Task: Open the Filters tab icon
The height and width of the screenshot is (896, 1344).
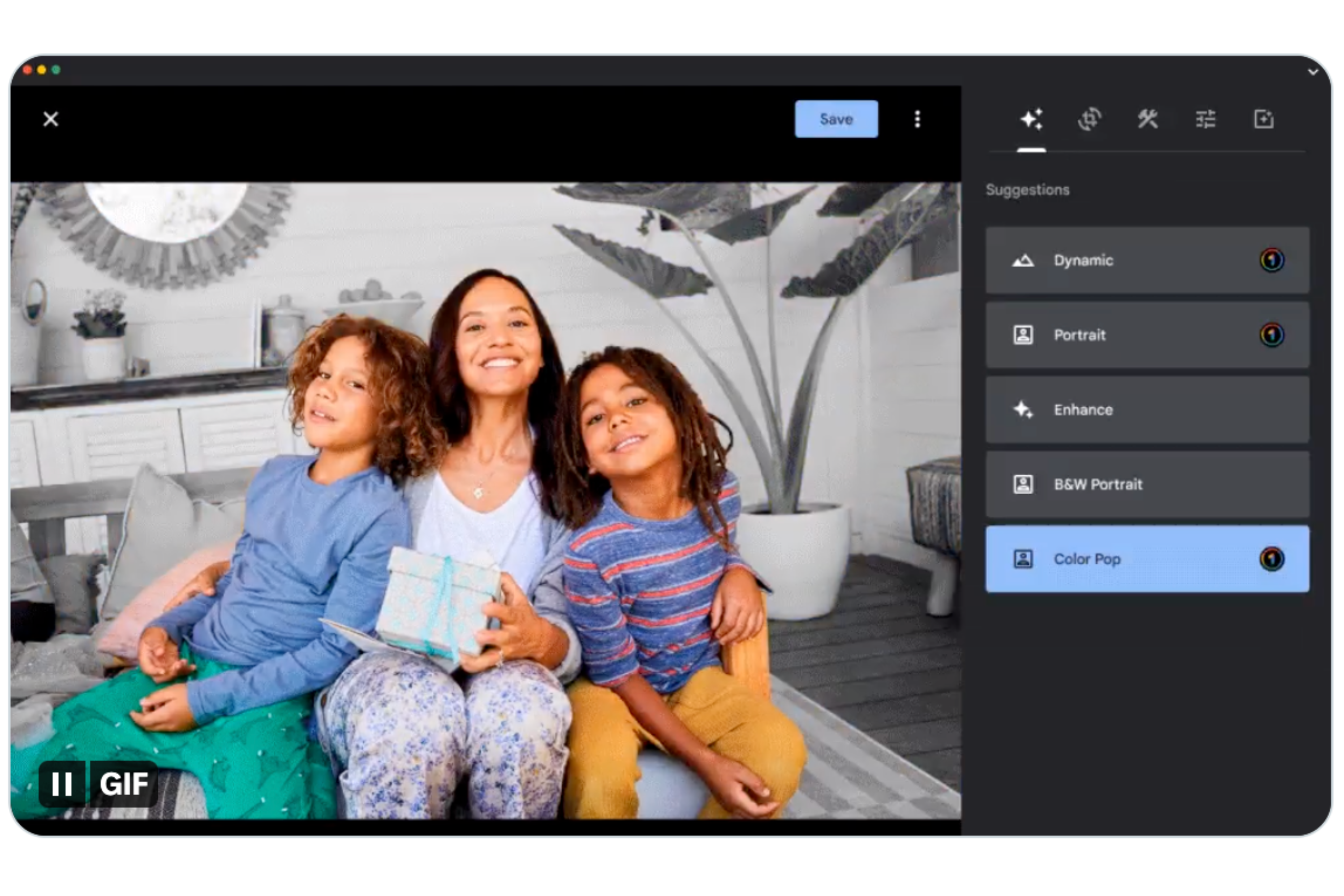Action: [1263, 120]
